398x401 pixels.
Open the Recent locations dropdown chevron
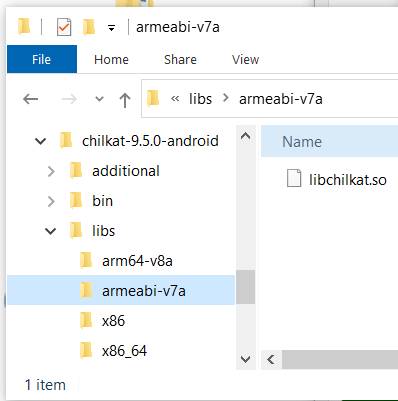tap(99, 99)
